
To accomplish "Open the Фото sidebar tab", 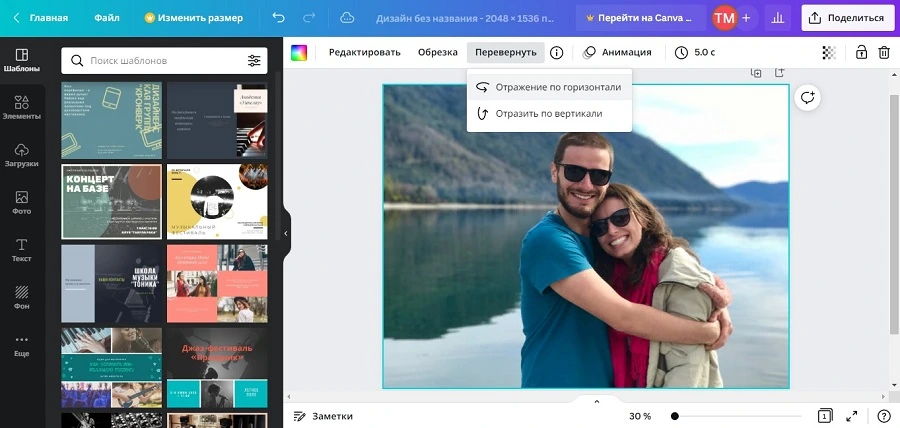I will click(21, 203).
